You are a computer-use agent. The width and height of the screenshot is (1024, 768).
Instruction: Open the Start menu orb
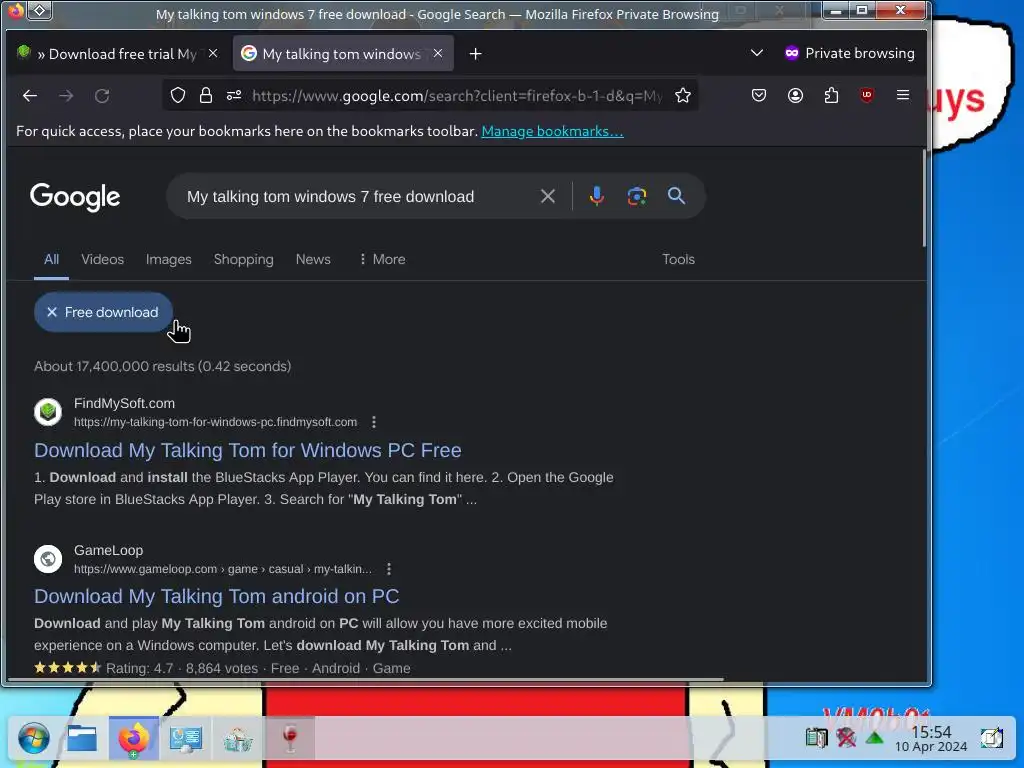(x=33, y=739)
